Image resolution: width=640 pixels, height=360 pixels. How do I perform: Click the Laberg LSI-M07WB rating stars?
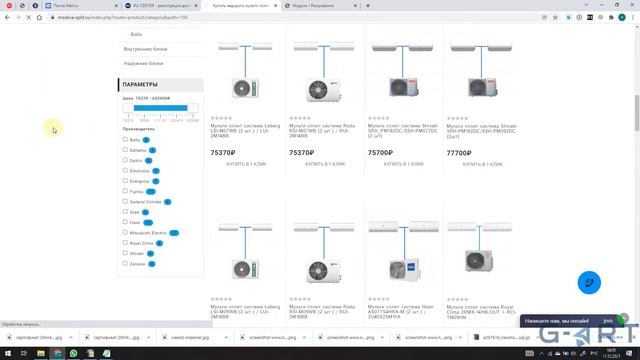point(221,118)
